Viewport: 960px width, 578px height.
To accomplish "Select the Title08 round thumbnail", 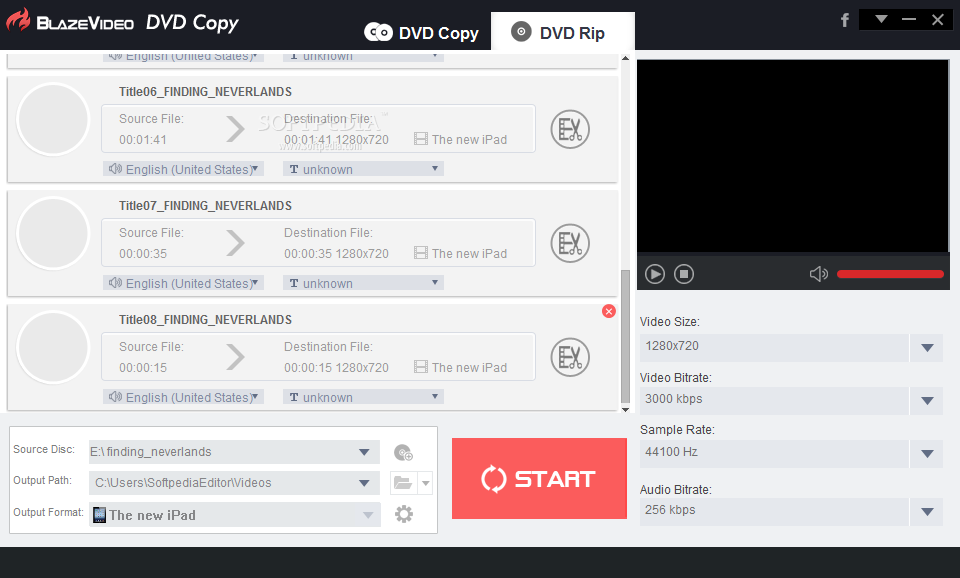I will point(53,347).
